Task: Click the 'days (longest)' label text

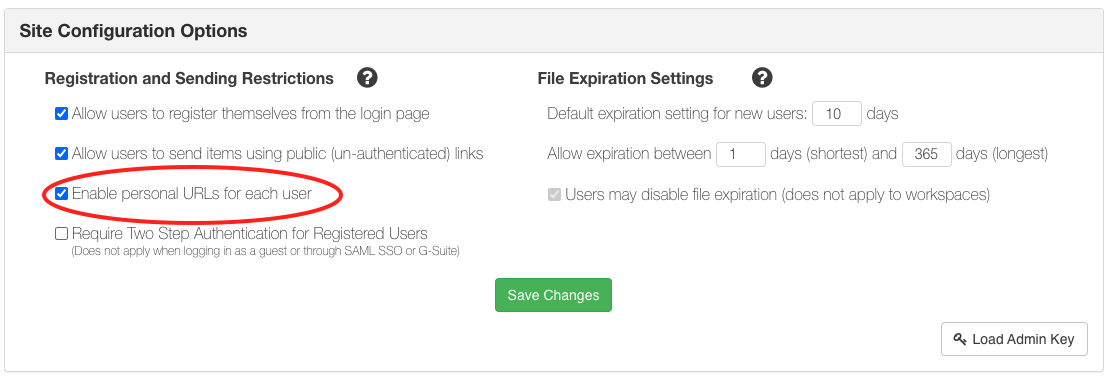Action: 1002,154
